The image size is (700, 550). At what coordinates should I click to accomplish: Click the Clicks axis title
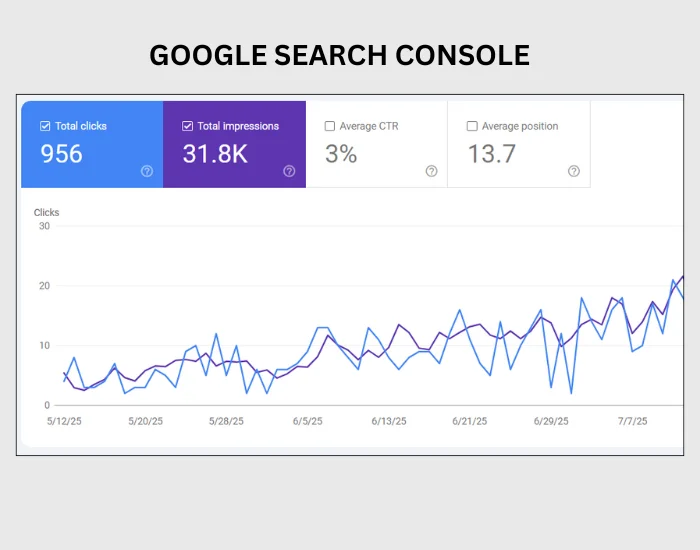click(46, 212)
